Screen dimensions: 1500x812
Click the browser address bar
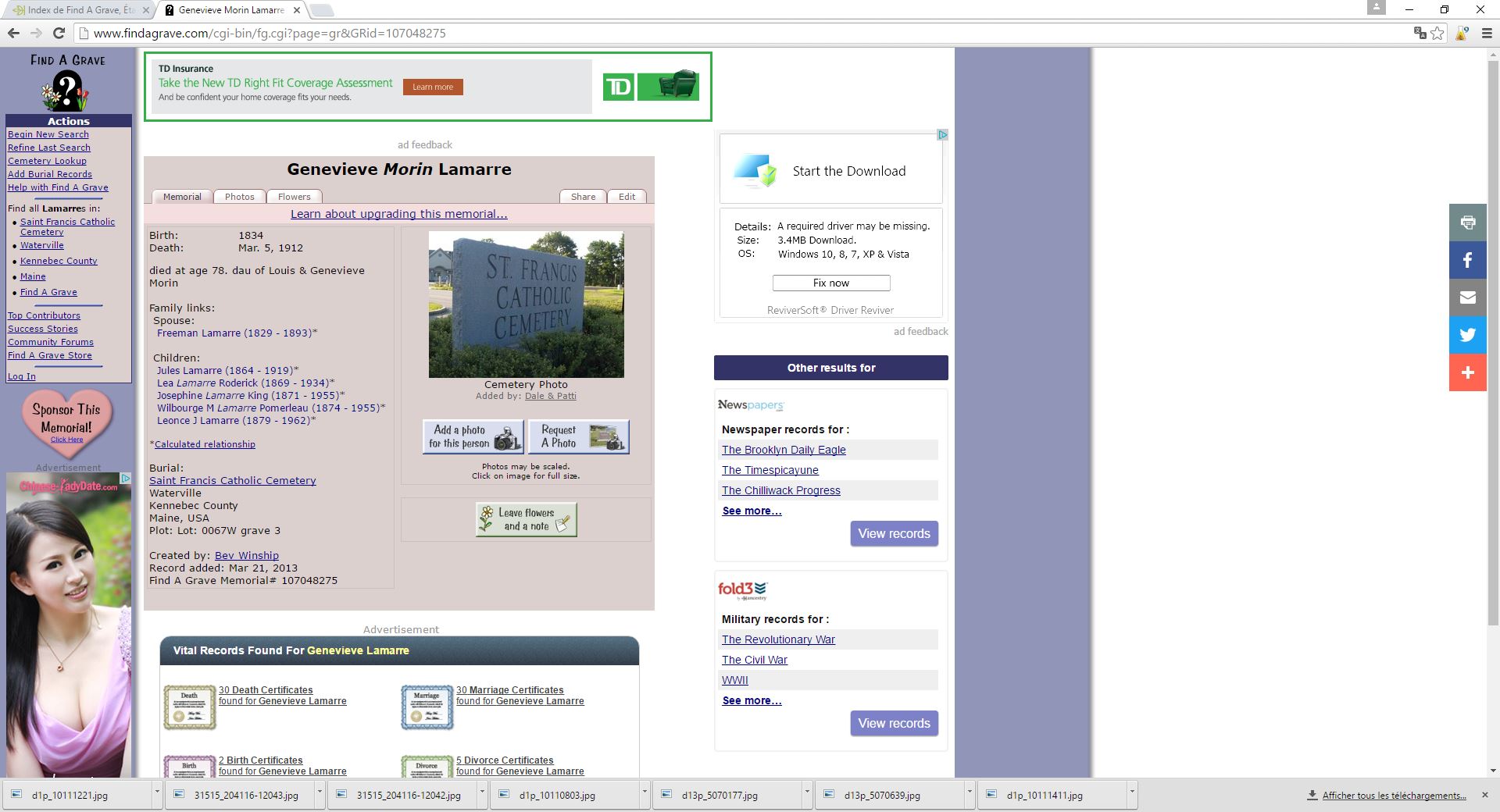coord(742,33)
